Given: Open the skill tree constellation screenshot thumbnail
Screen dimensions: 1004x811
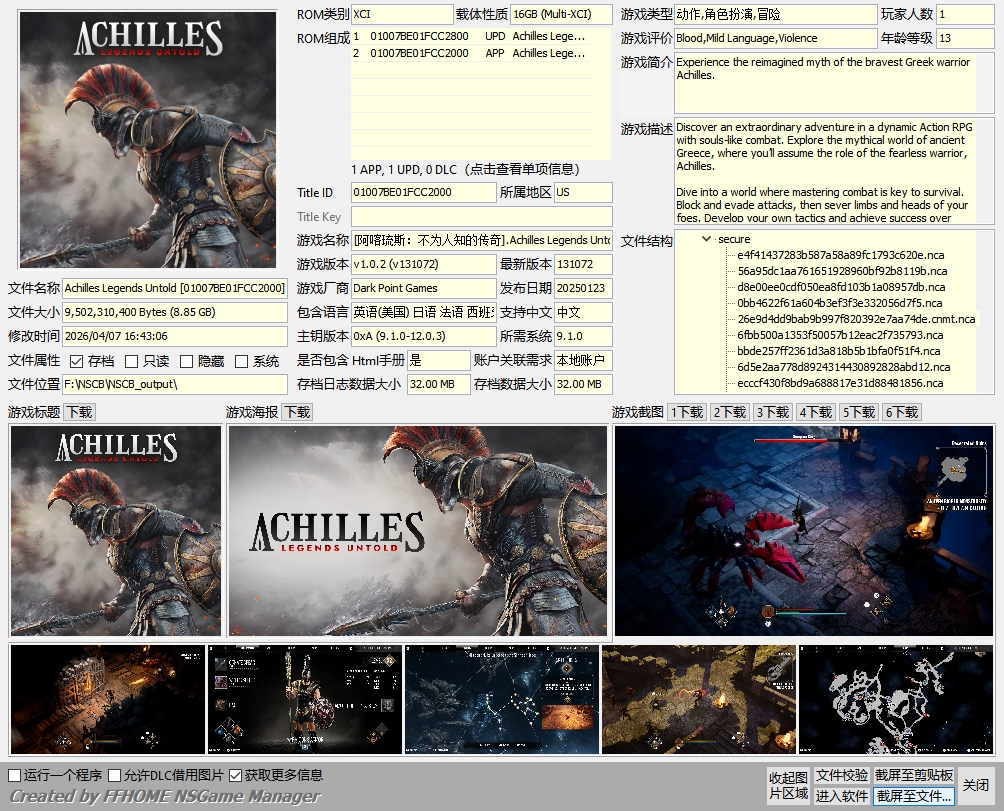Looking at the screenshot, I should (x=502, y=699).
